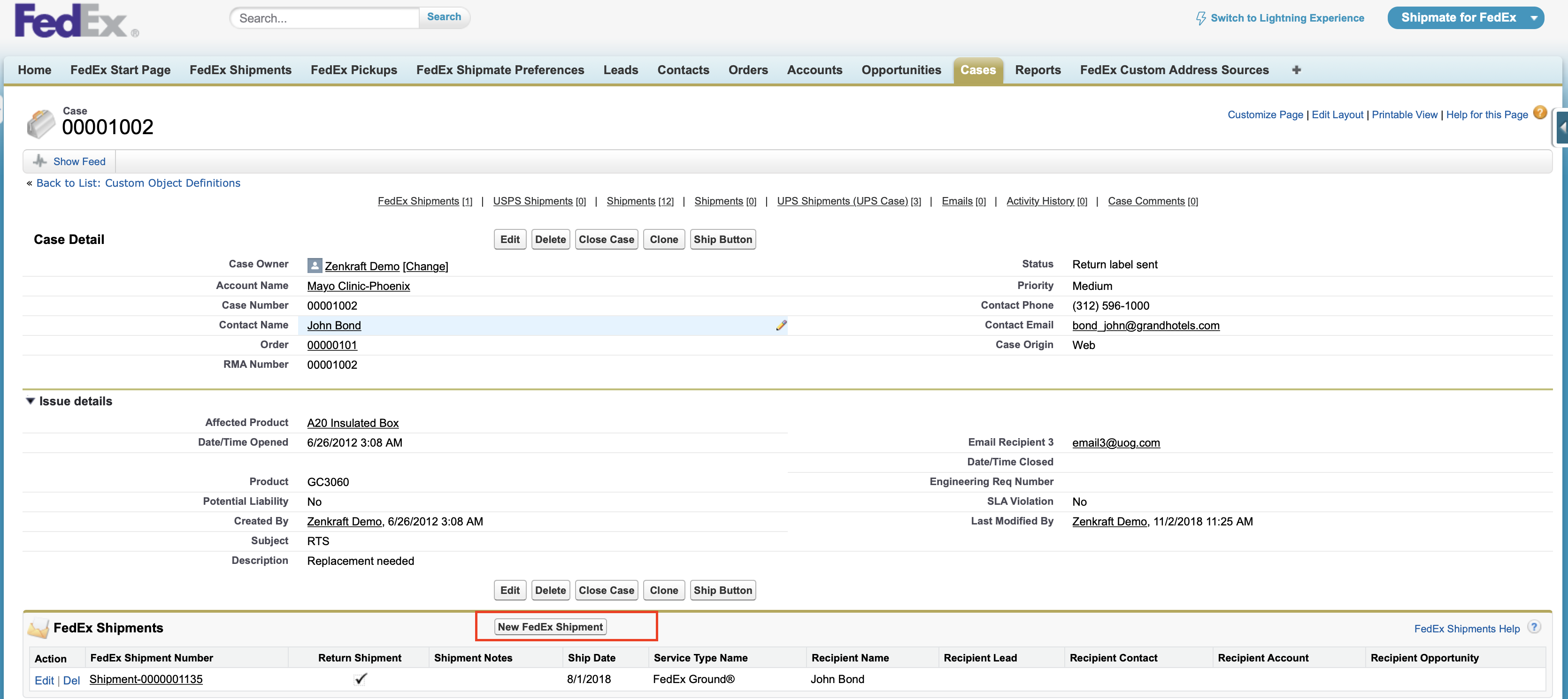The height and width of the screenshot is (699, 1568).
Task: Open the Edit Layout link
Action: point(1337,114)
